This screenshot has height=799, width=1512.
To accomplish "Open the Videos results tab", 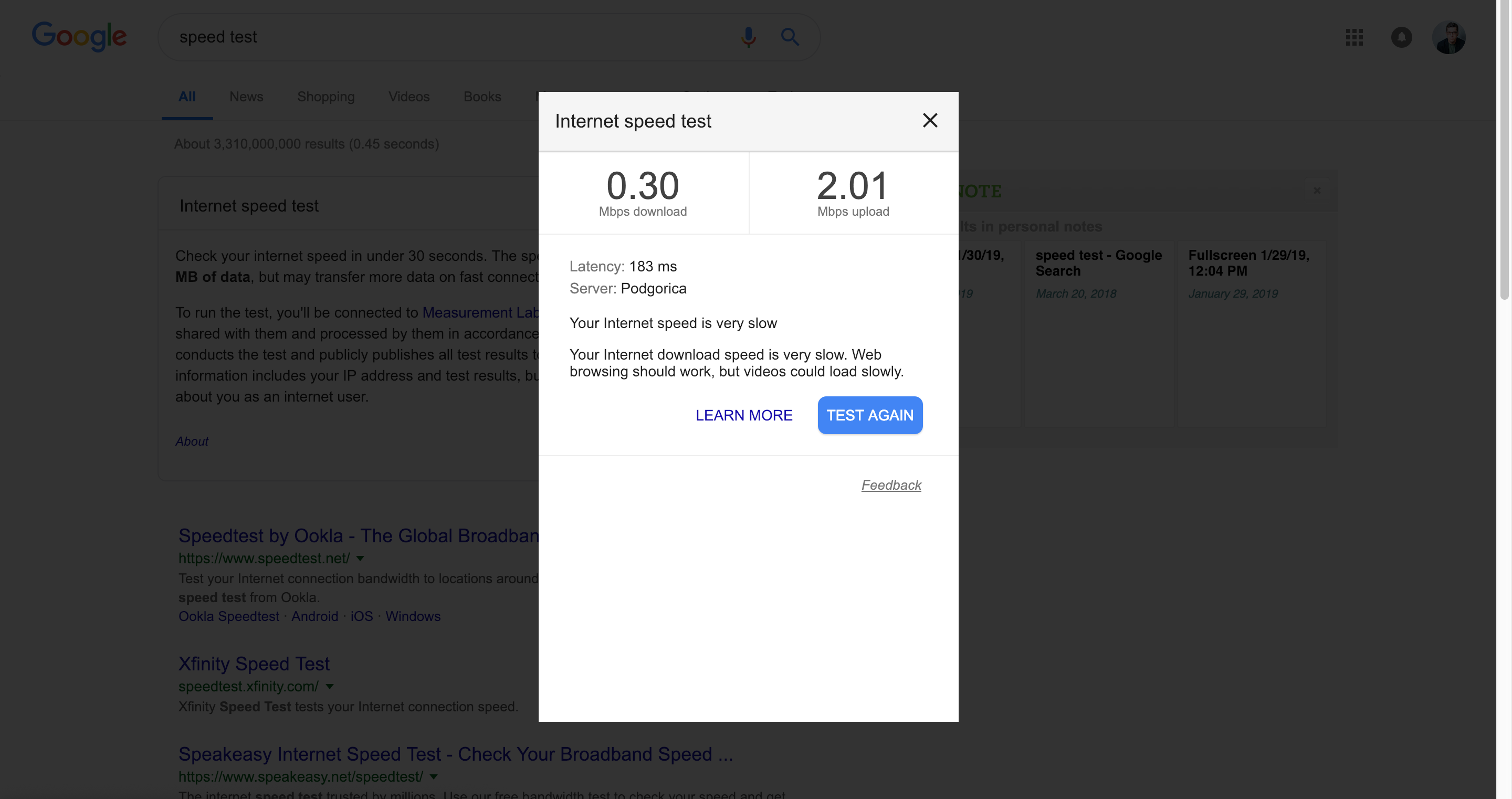I will 408,97.
